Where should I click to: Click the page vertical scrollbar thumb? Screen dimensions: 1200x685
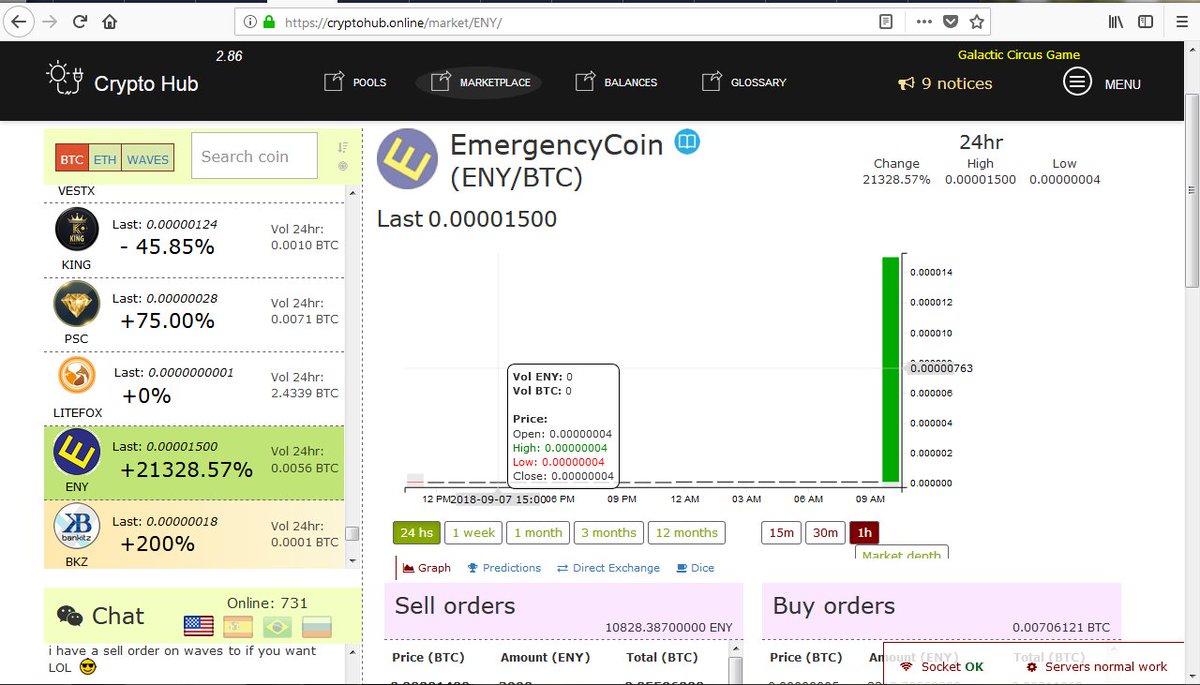tap(1191, 189)
